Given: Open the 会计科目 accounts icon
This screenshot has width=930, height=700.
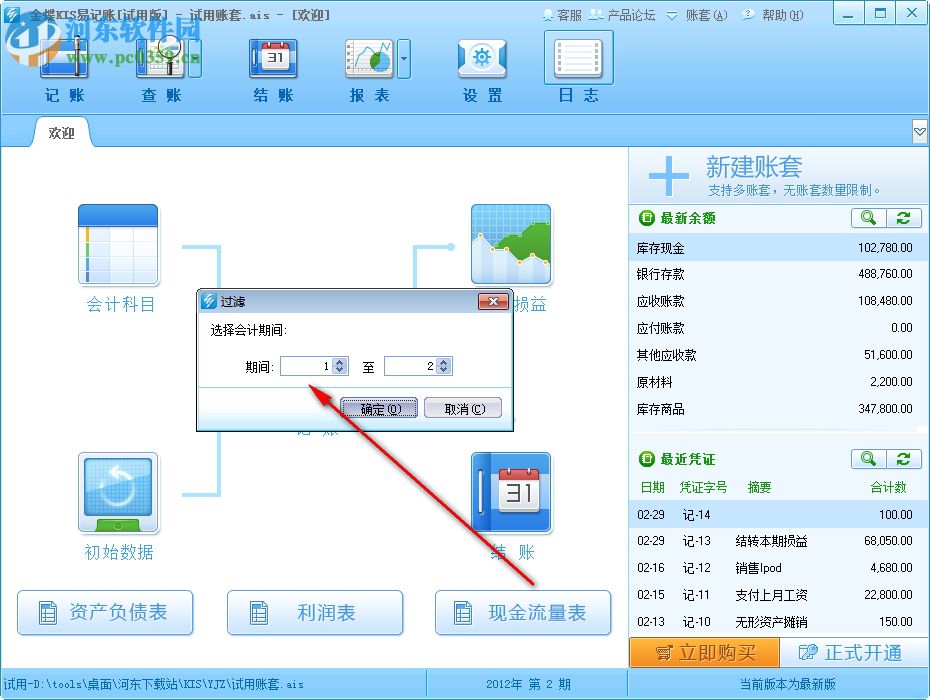Looking at the screenshot, I should pos(117,245).
